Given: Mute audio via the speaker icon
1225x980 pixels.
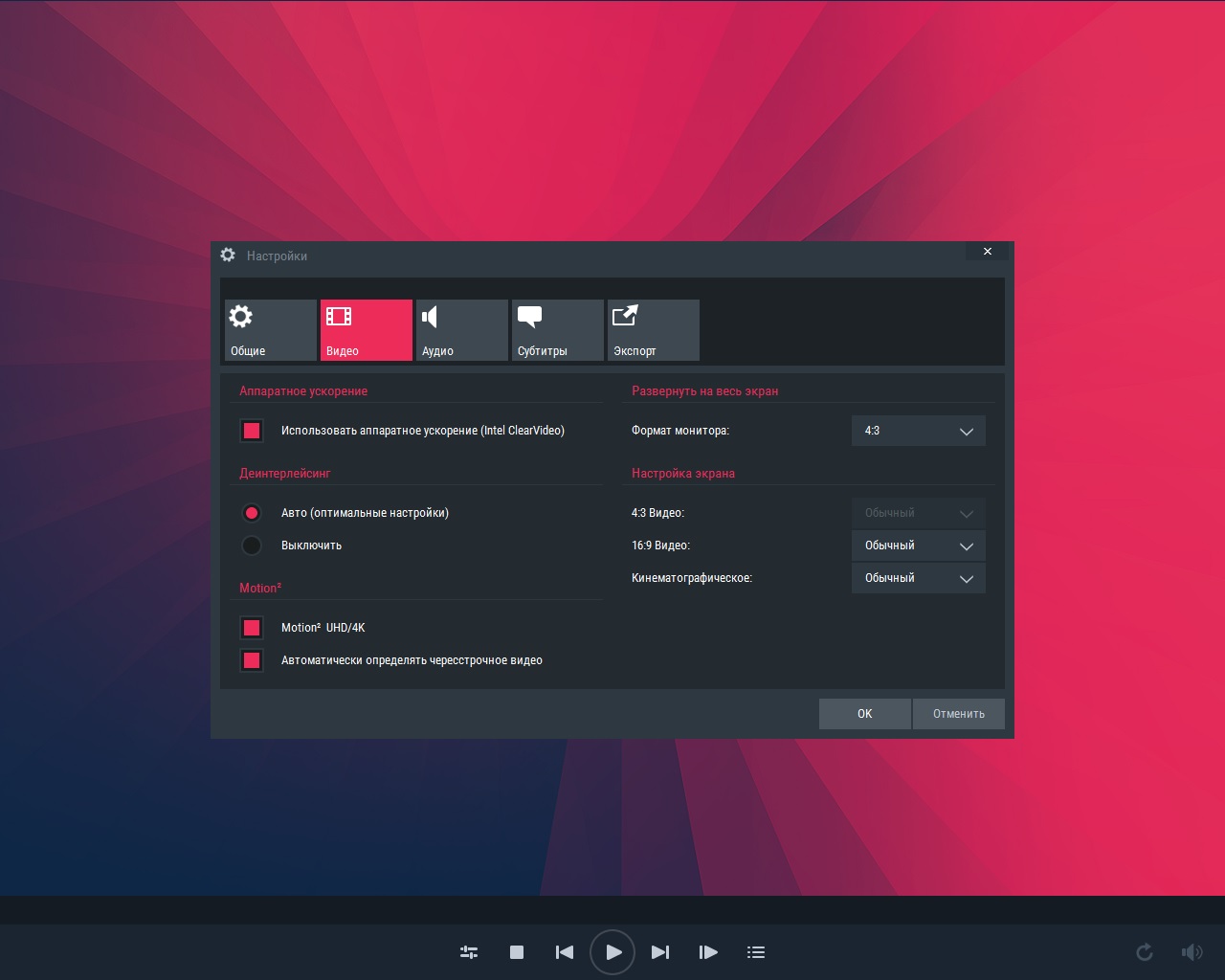Looking at the screenshot, I should point(1192,952).
